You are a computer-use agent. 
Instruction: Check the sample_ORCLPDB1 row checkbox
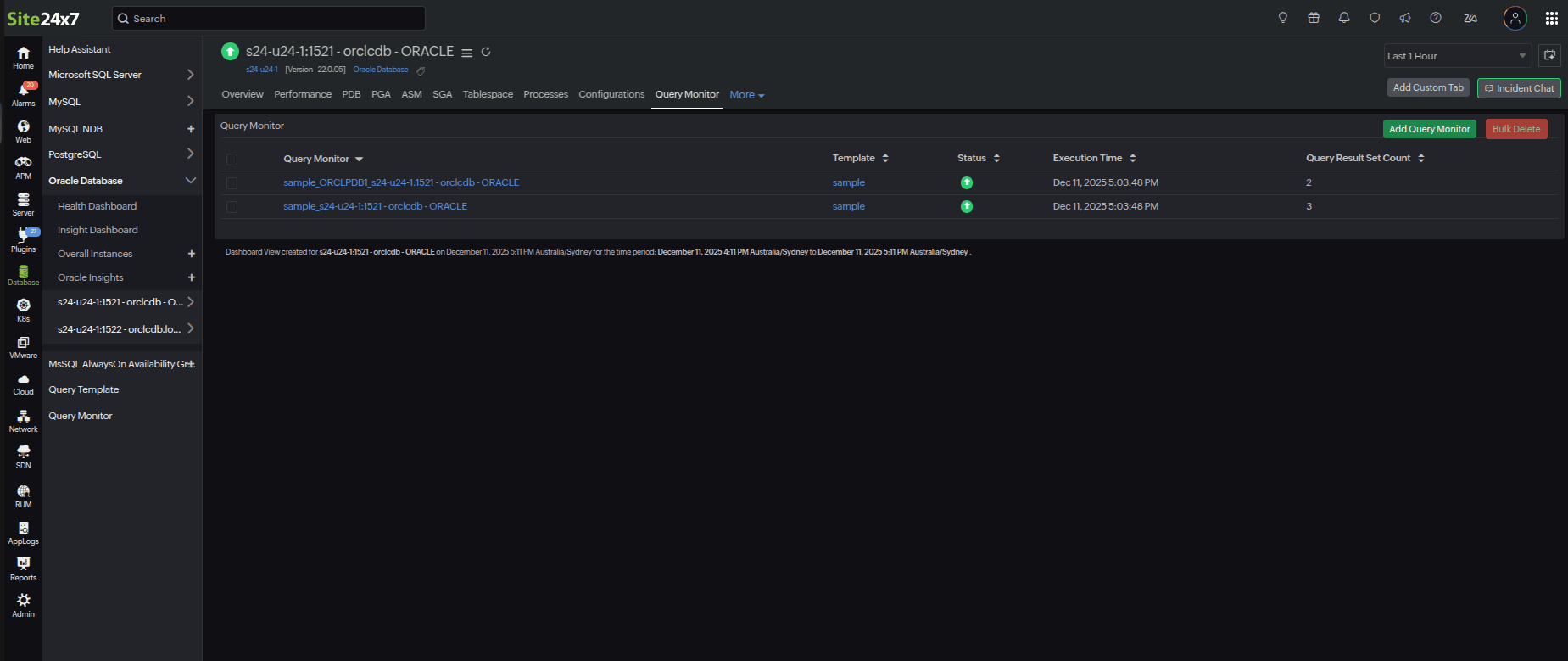click(232, 182)
